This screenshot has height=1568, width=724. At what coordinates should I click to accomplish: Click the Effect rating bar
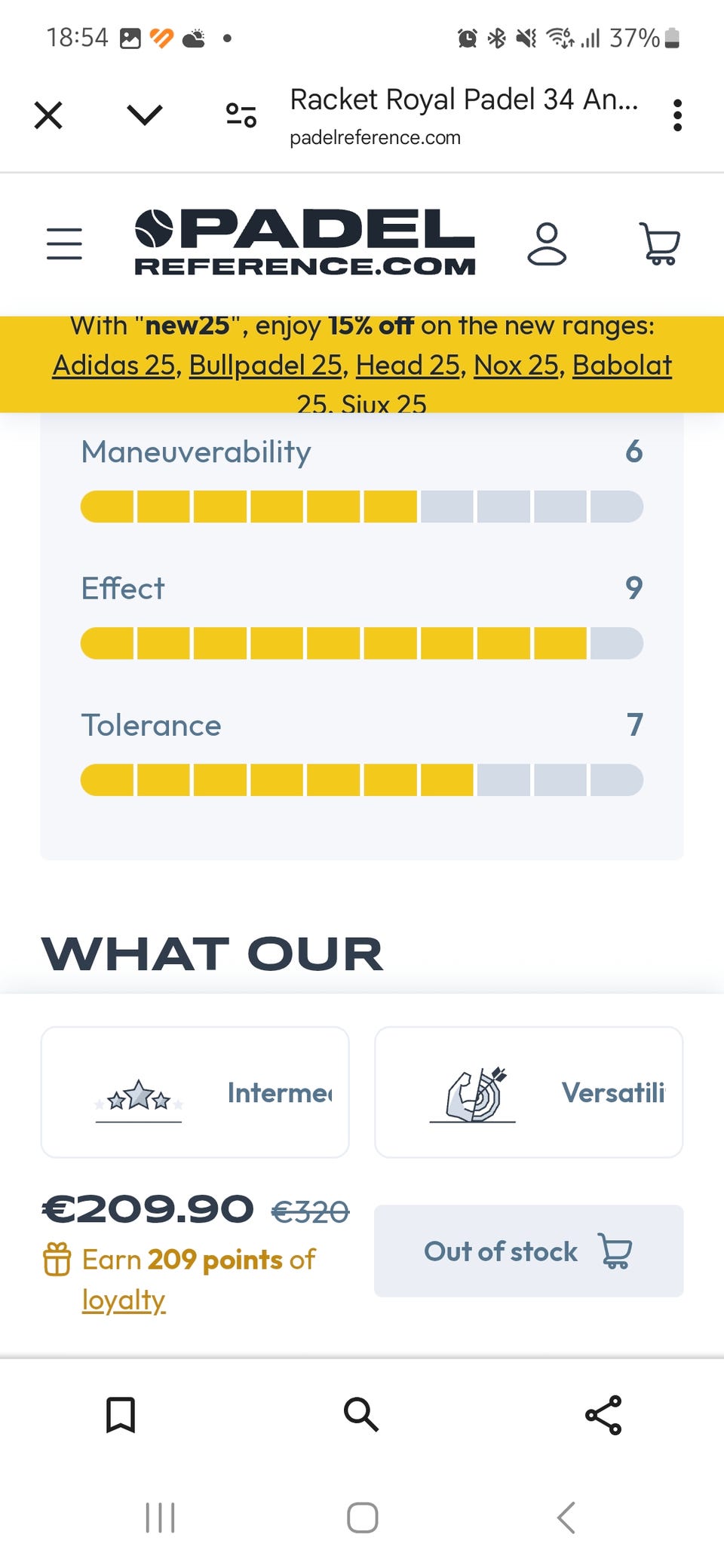pyautogui.click(x=361, y=643)
